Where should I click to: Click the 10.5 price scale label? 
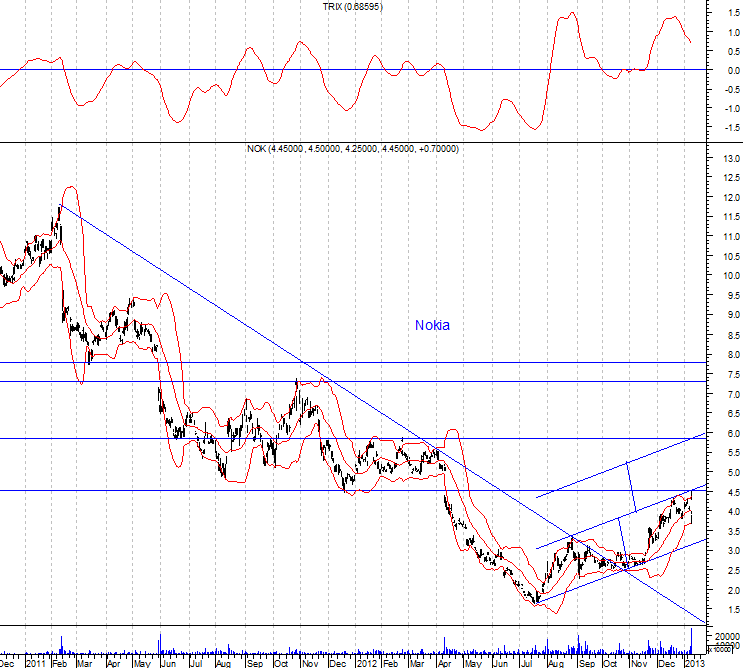pyautogui.click(x=732, y=256)
